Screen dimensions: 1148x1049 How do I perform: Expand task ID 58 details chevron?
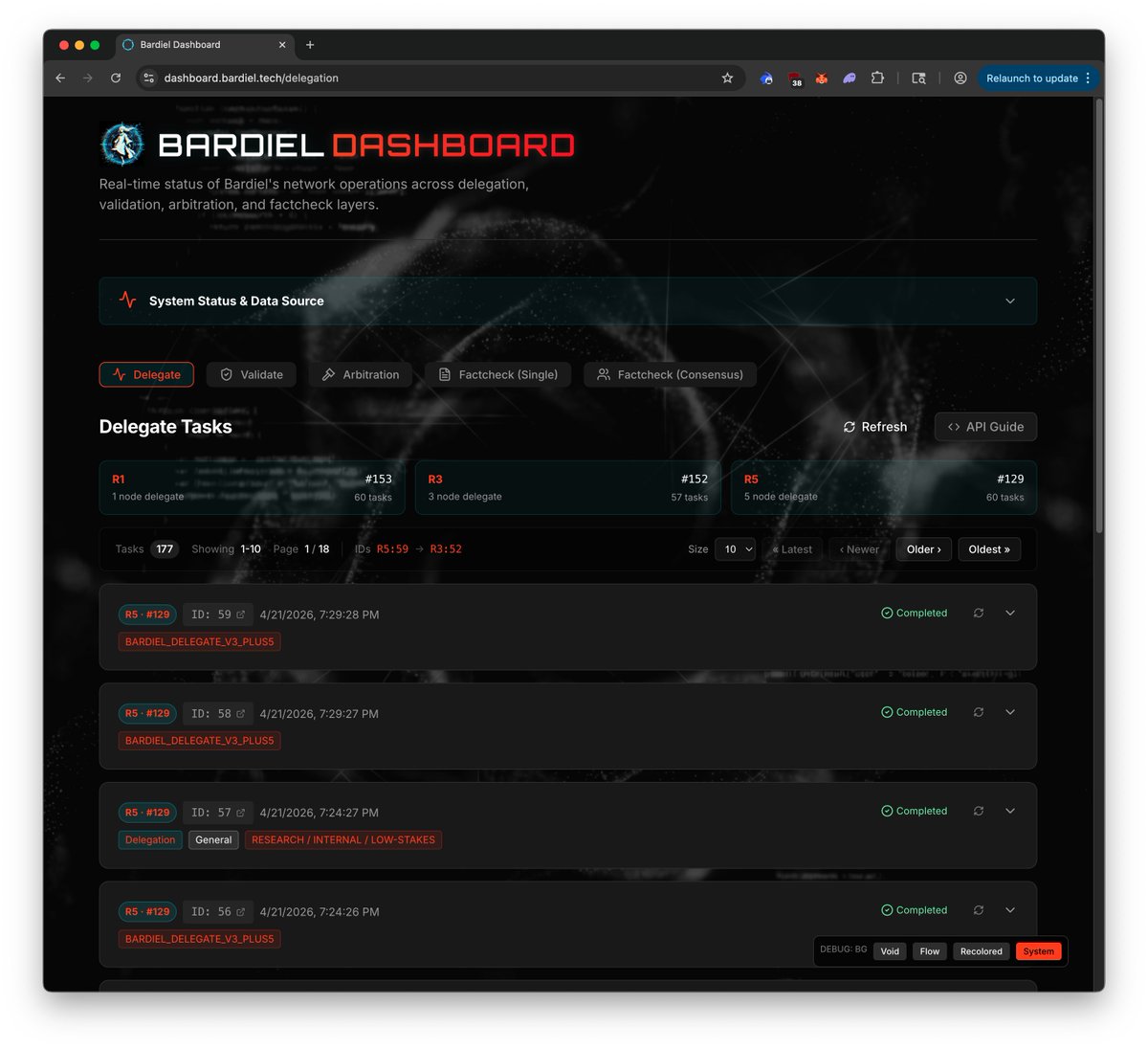[1010, 712]
